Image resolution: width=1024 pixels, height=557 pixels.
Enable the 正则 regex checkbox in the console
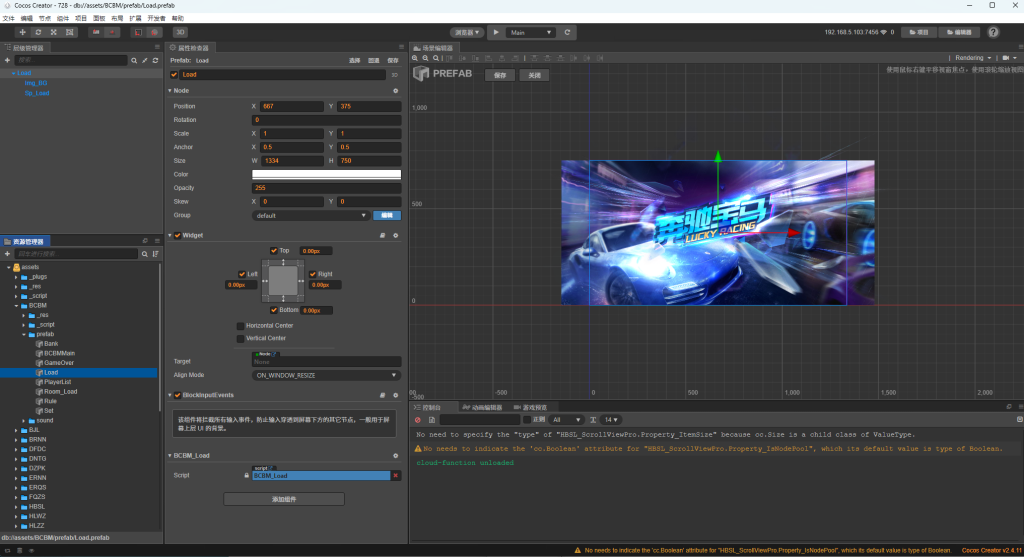527,420
